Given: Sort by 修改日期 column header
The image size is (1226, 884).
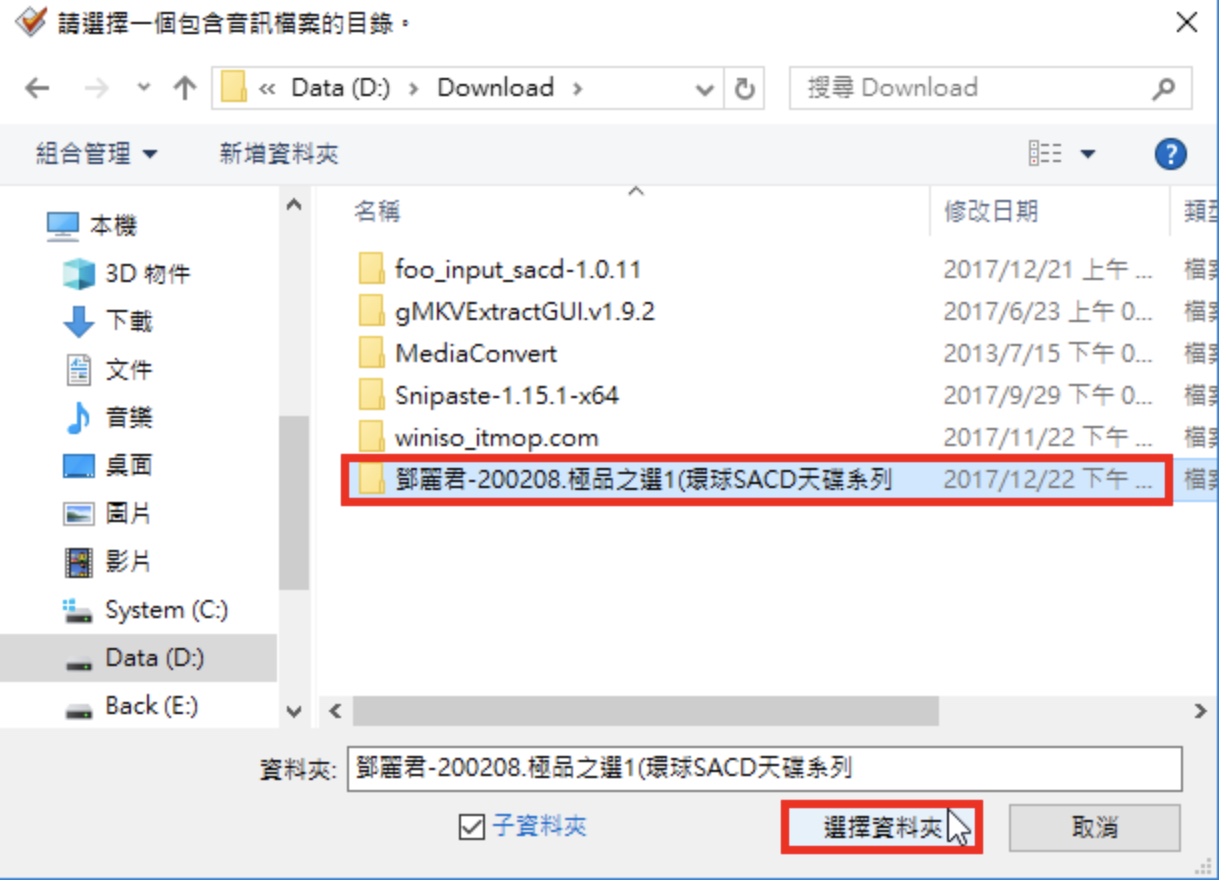Looking at the screenshot, I should click(991, 211).
